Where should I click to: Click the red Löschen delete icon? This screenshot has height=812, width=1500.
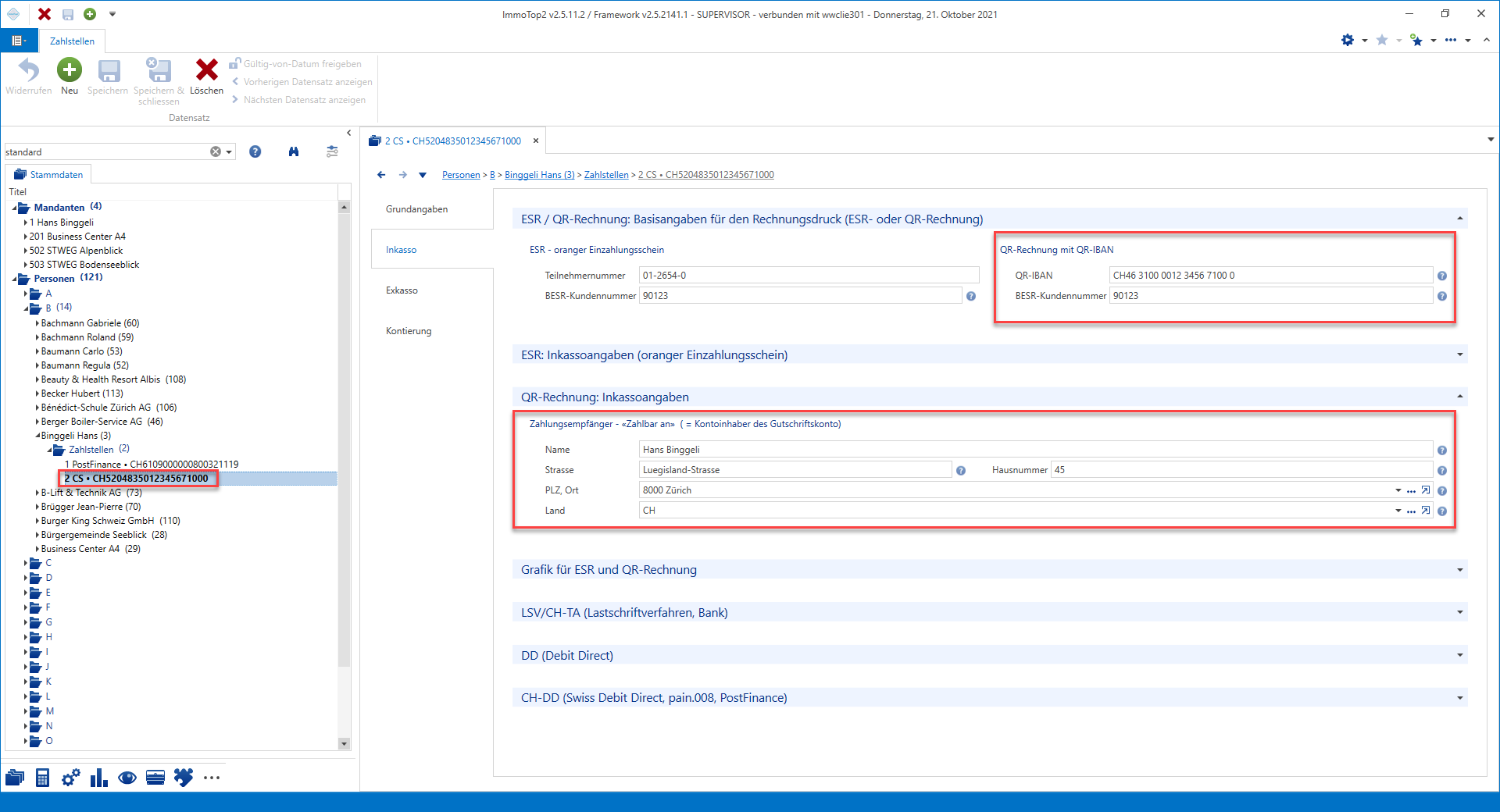tap(206, 70)
